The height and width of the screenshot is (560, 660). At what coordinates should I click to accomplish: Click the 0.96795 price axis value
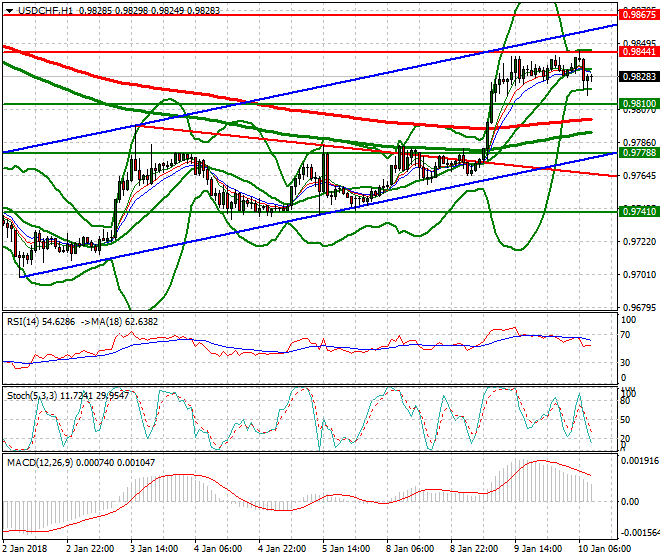[639, 308]
